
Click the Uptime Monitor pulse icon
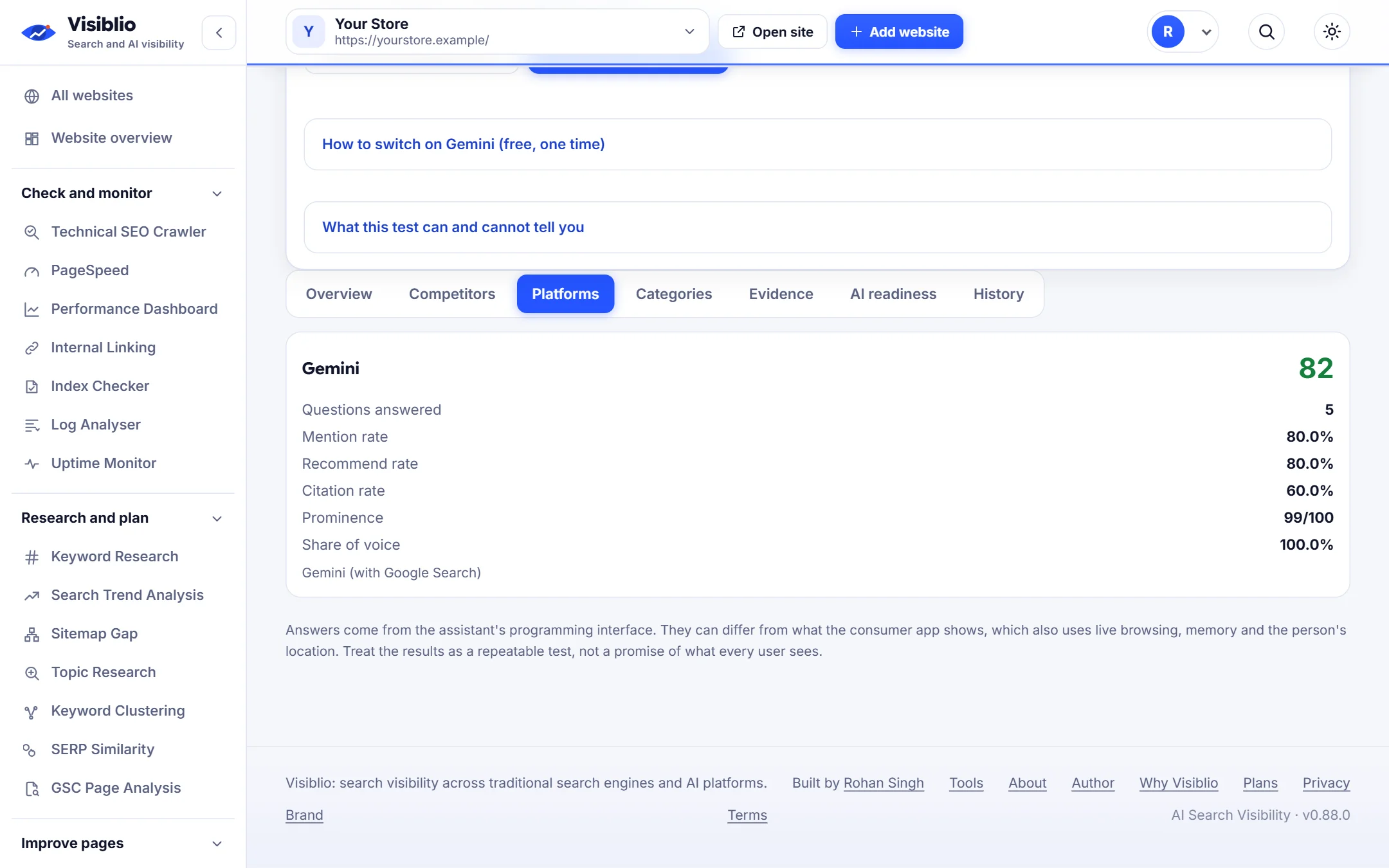pos(32,464)
